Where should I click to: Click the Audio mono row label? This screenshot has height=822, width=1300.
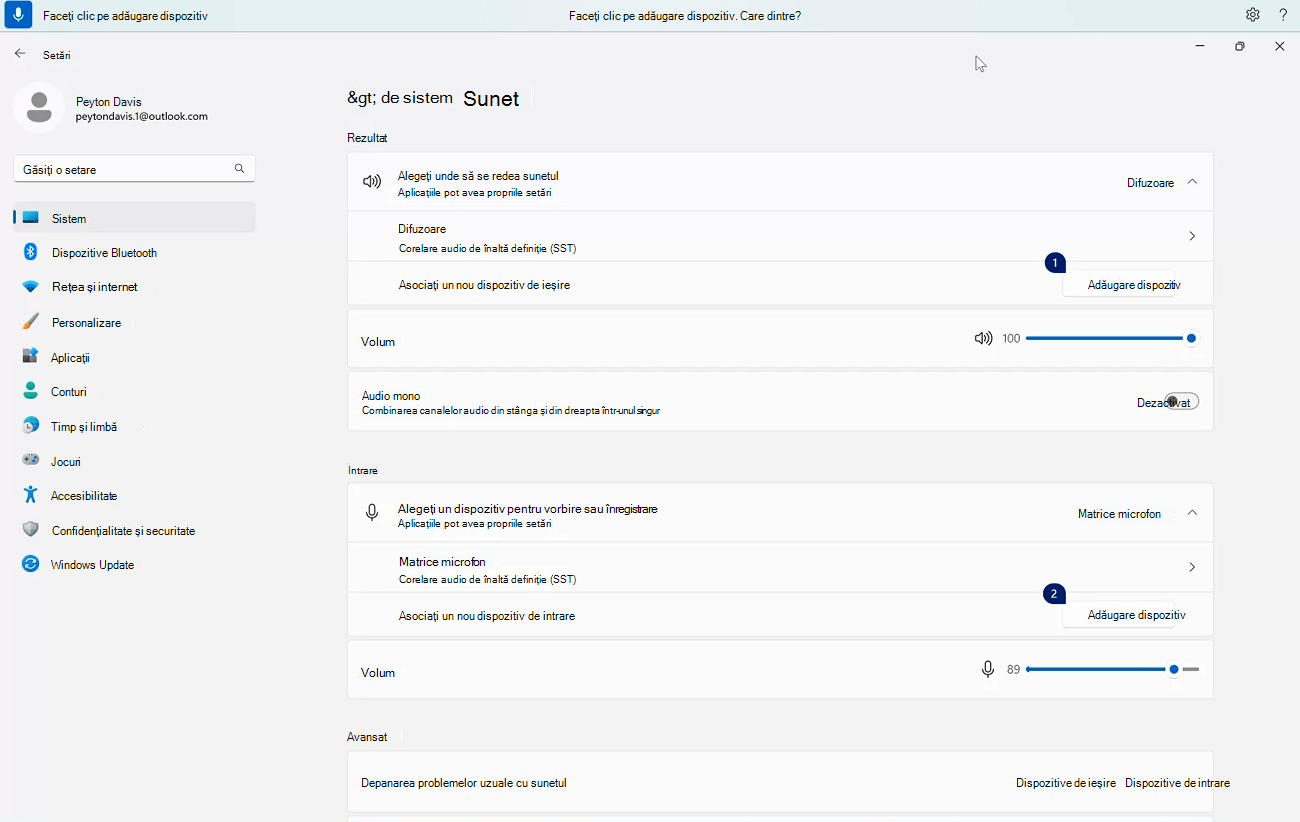[x=391, y=396]
